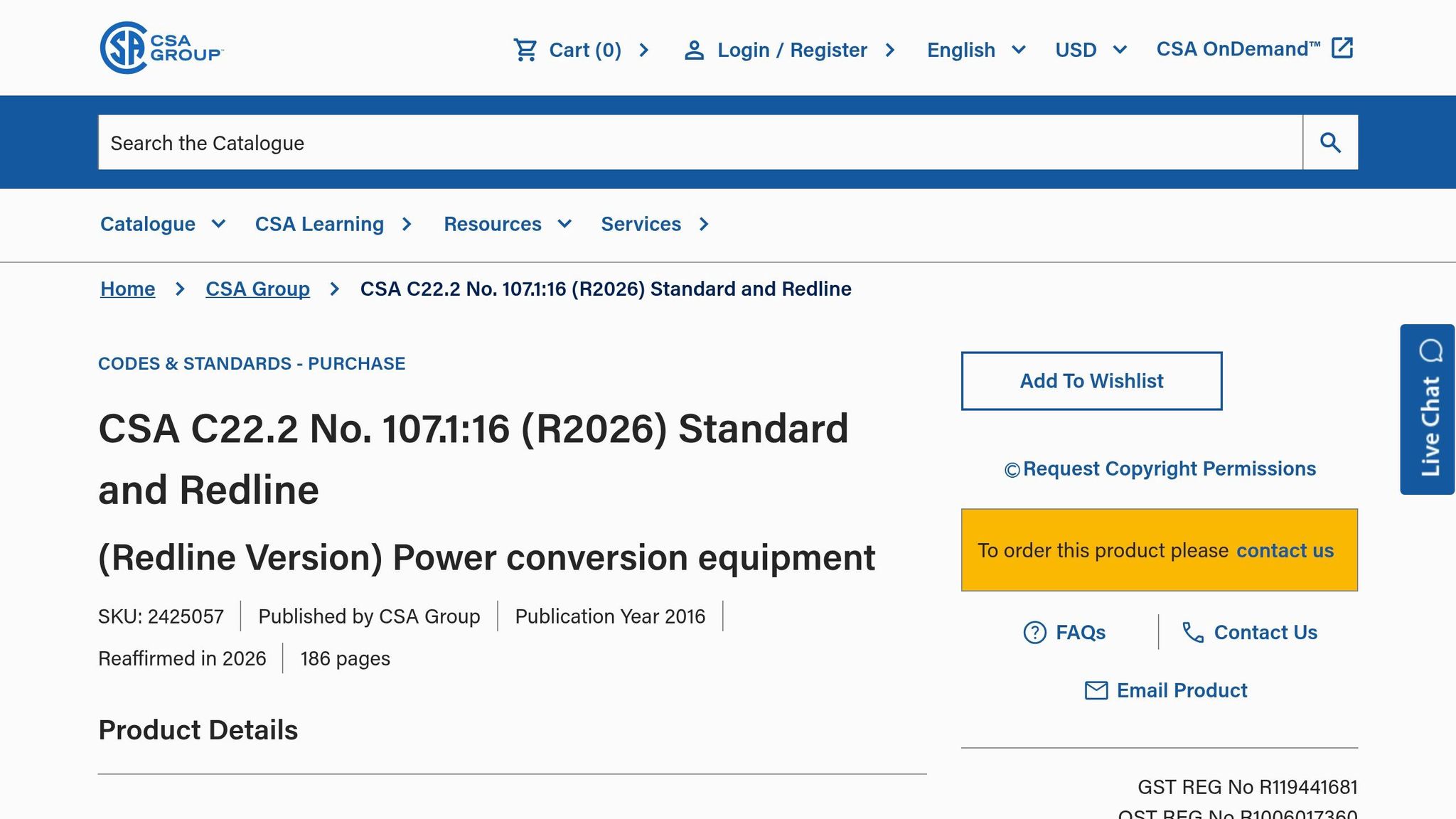Click the CSA OnDemand external link icon

(x=1342, y=48)
